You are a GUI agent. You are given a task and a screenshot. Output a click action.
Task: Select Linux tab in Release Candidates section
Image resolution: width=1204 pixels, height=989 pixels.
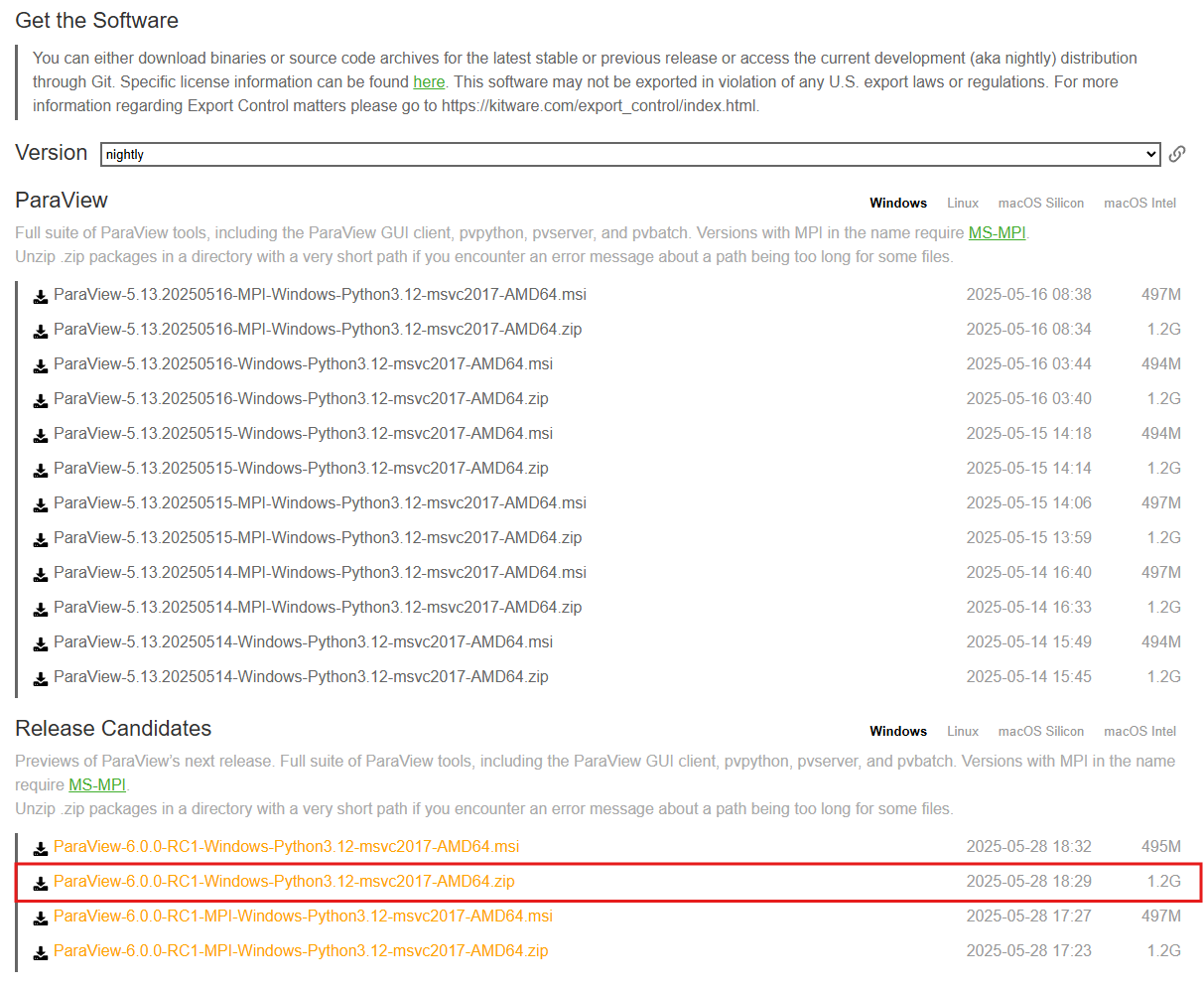[x=963, y=731]
